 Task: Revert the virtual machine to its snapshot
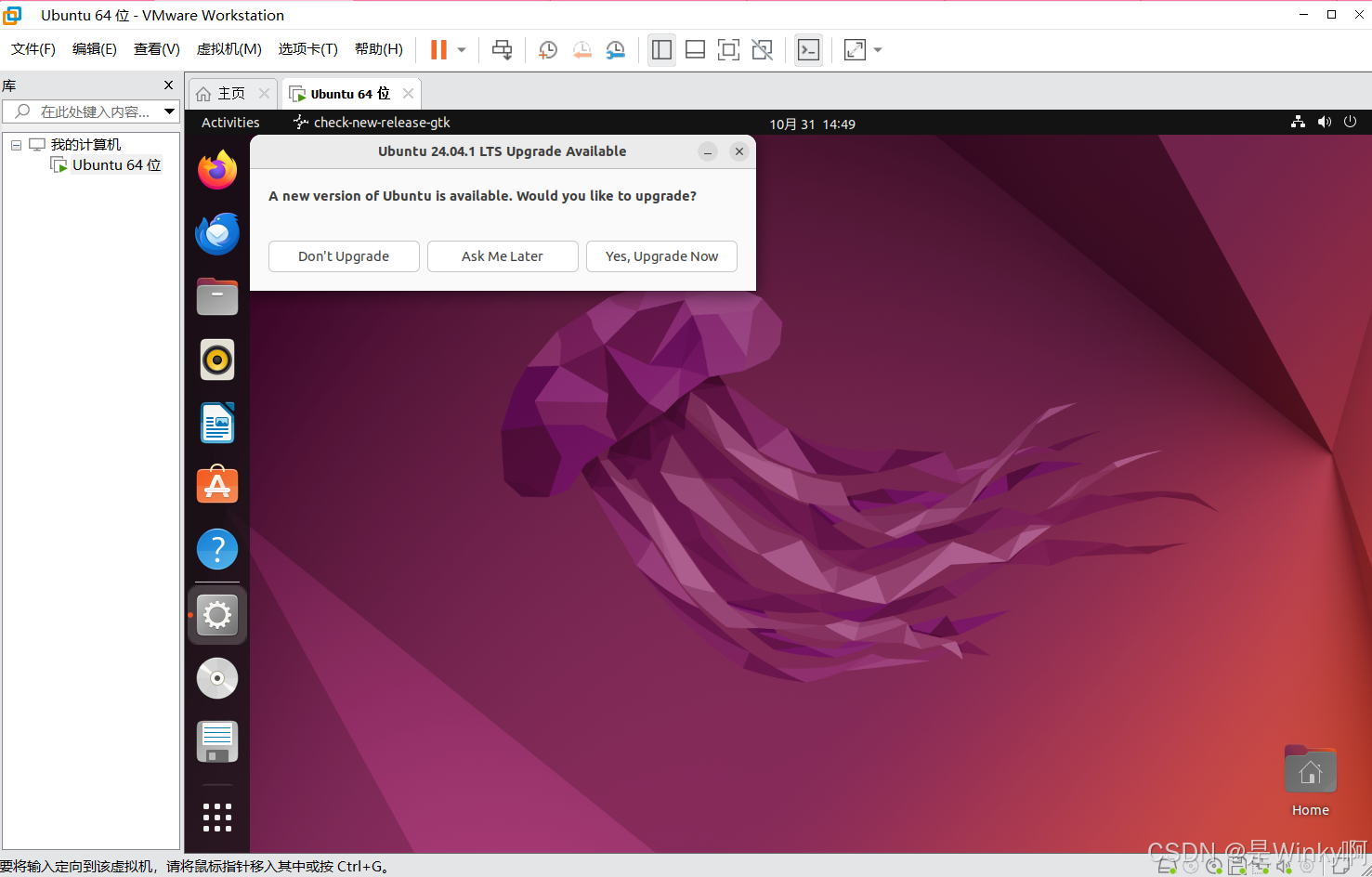click(582, 50)
